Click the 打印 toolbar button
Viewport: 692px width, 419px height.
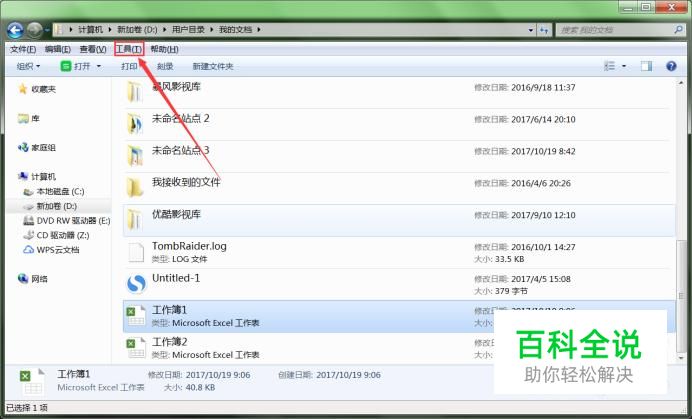129,66
